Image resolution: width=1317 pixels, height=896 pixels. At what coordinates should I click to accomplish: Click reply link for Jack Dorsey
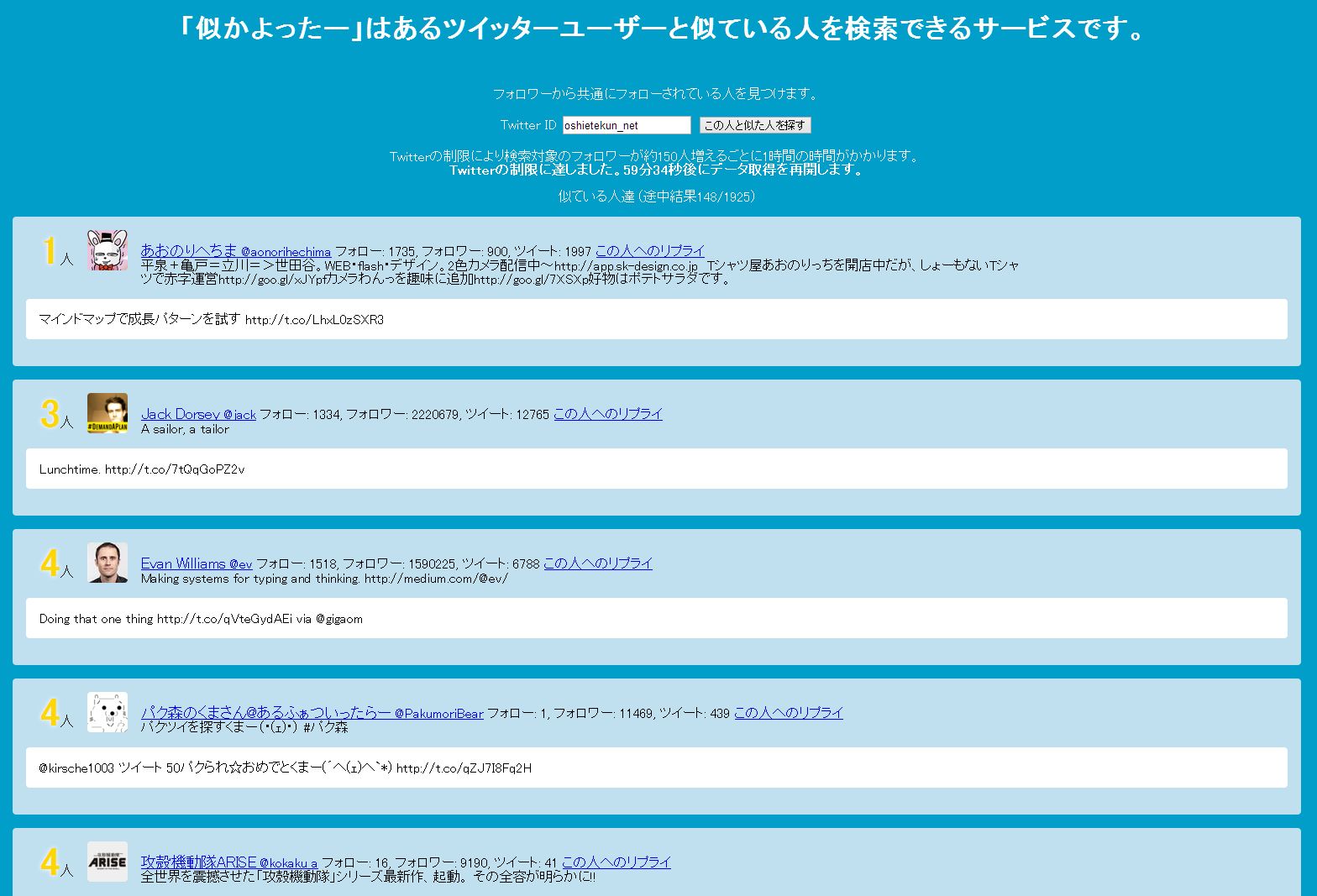tap(608, 413)
